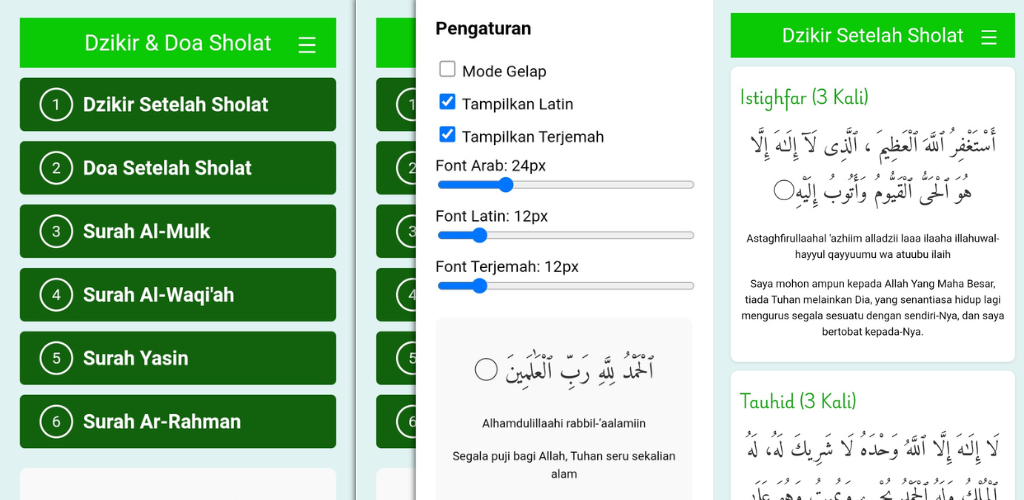Screen dimensions: 1024x500
Task: Open Surah Al-Mulk
Action: (x=178, y=231)
